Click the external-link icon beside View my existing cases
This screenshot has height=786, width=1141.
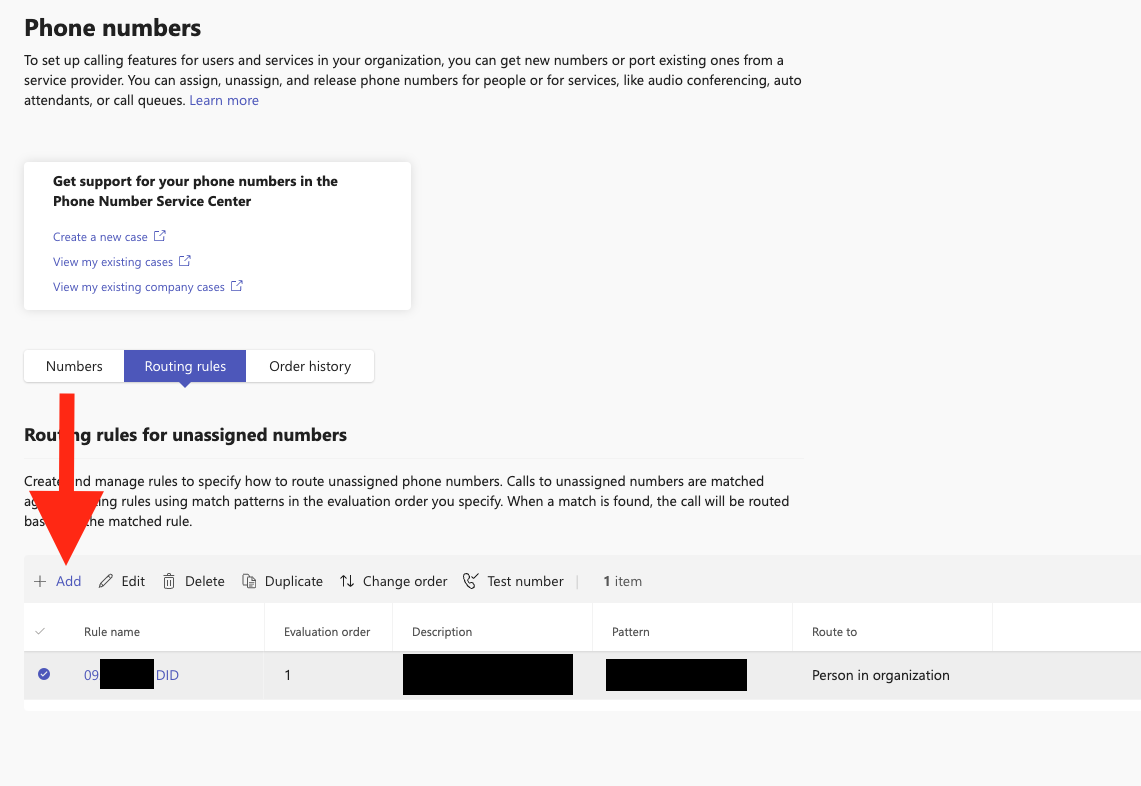[183, 261]
